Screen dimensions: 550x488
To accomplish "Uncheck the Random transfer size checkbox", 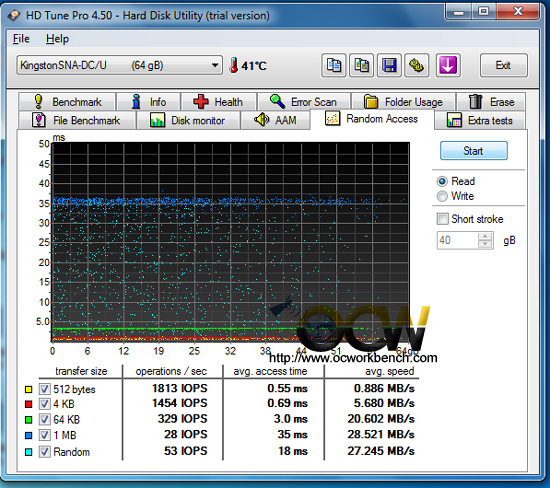I will coord(44,452).
